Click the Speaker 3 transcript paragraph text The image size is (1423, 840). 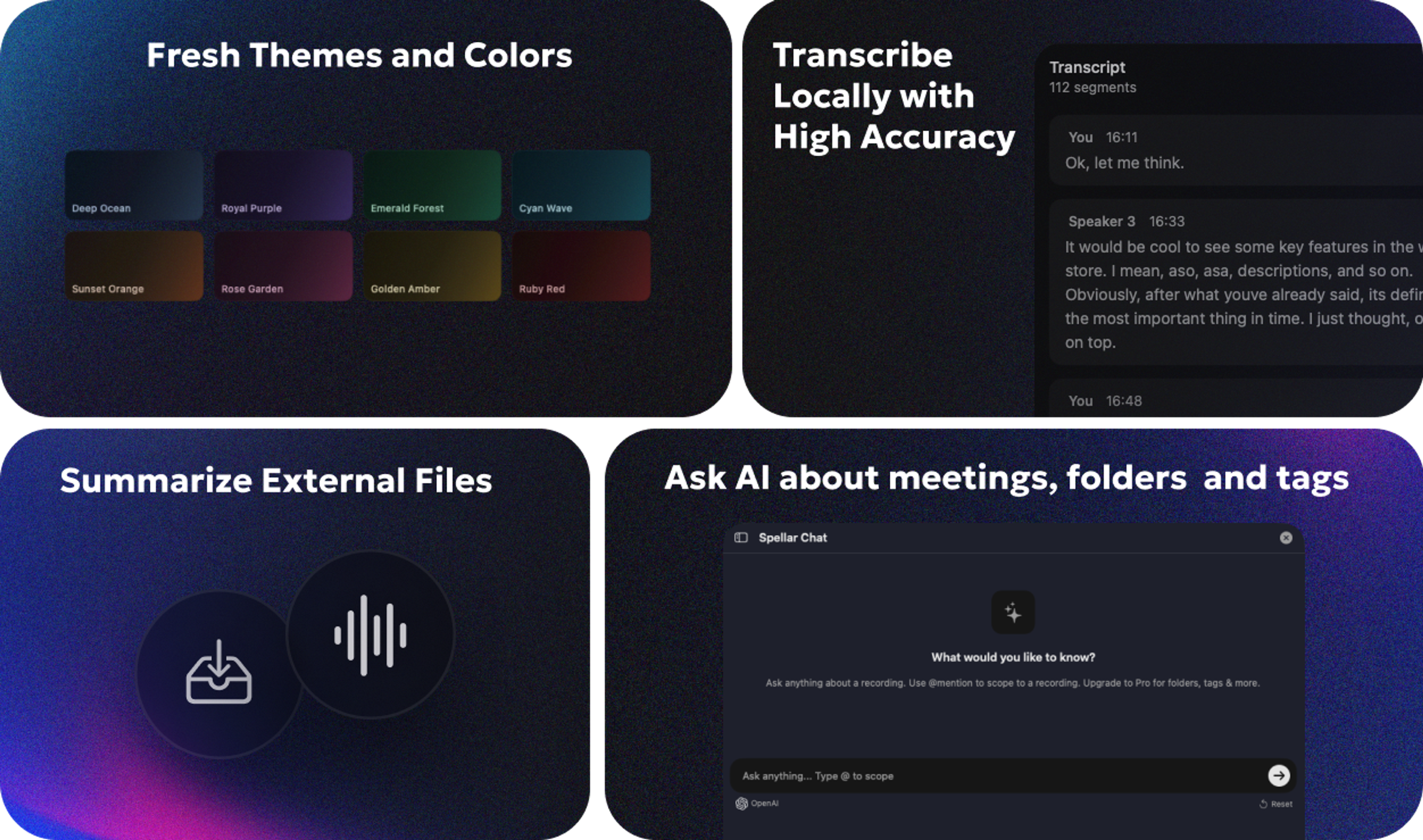(1244, 294)
